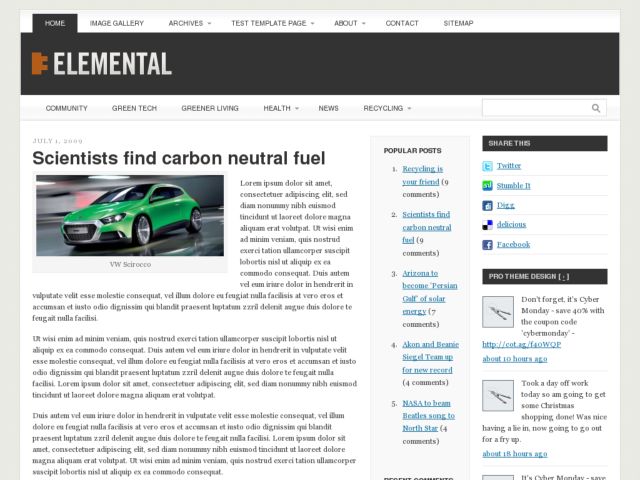Viewport: 640px width, 480px height.
Task: Select the News category
Action: coord(329,108)
